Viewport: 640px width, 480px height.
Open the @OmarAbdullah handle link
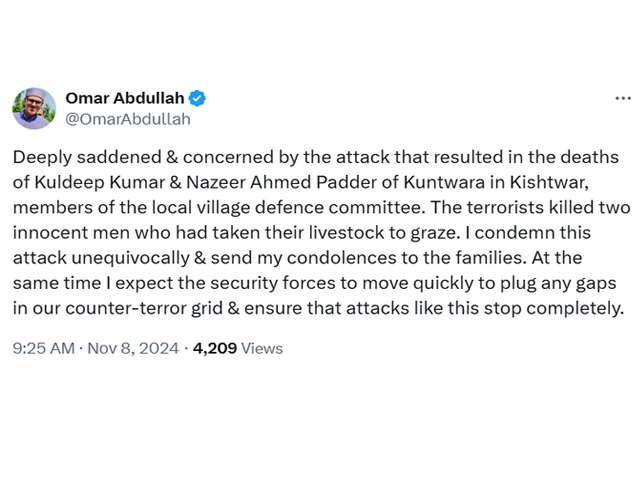tap(128, 119)
